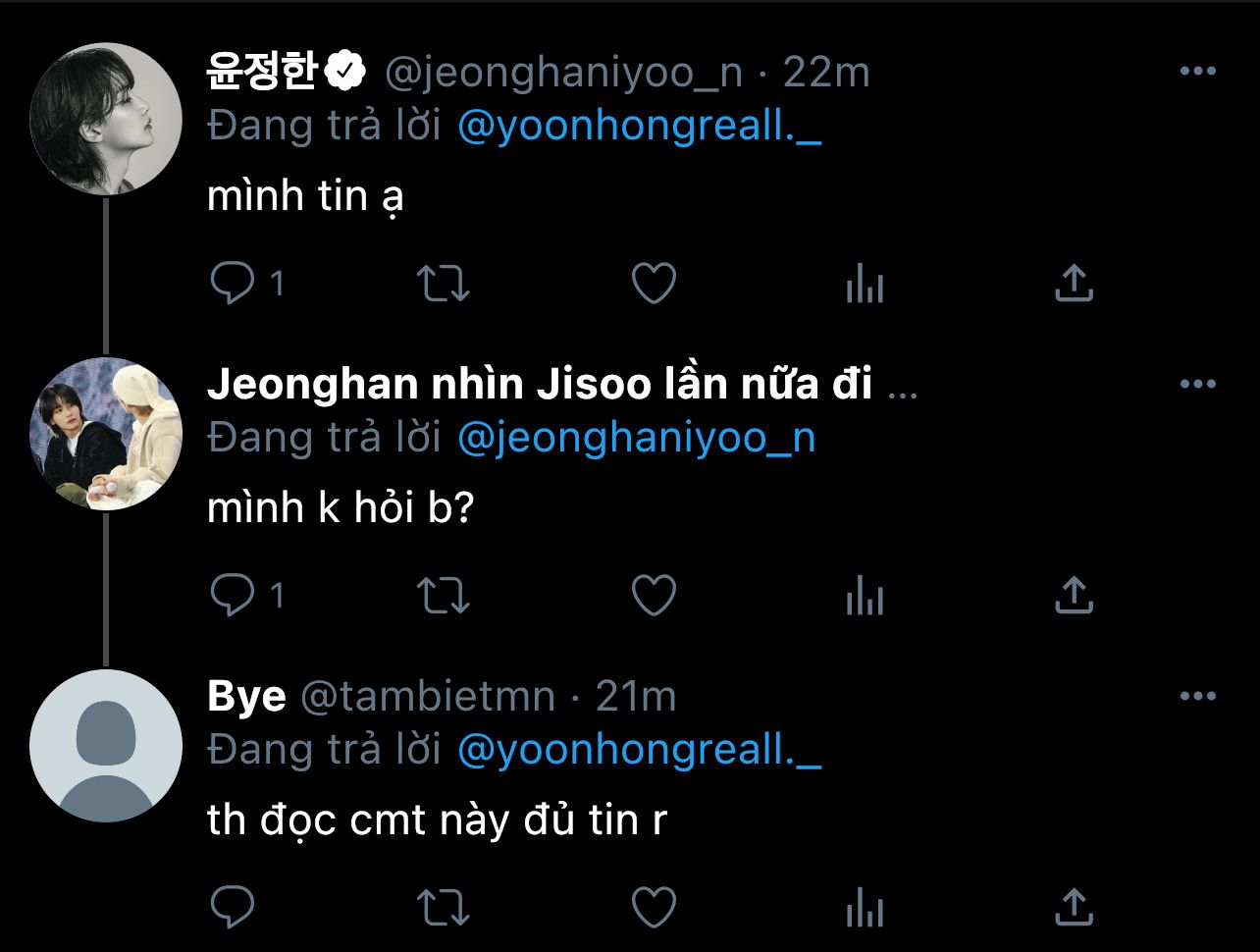Open the @tambietmn user handle

click(x=426, y=698)
